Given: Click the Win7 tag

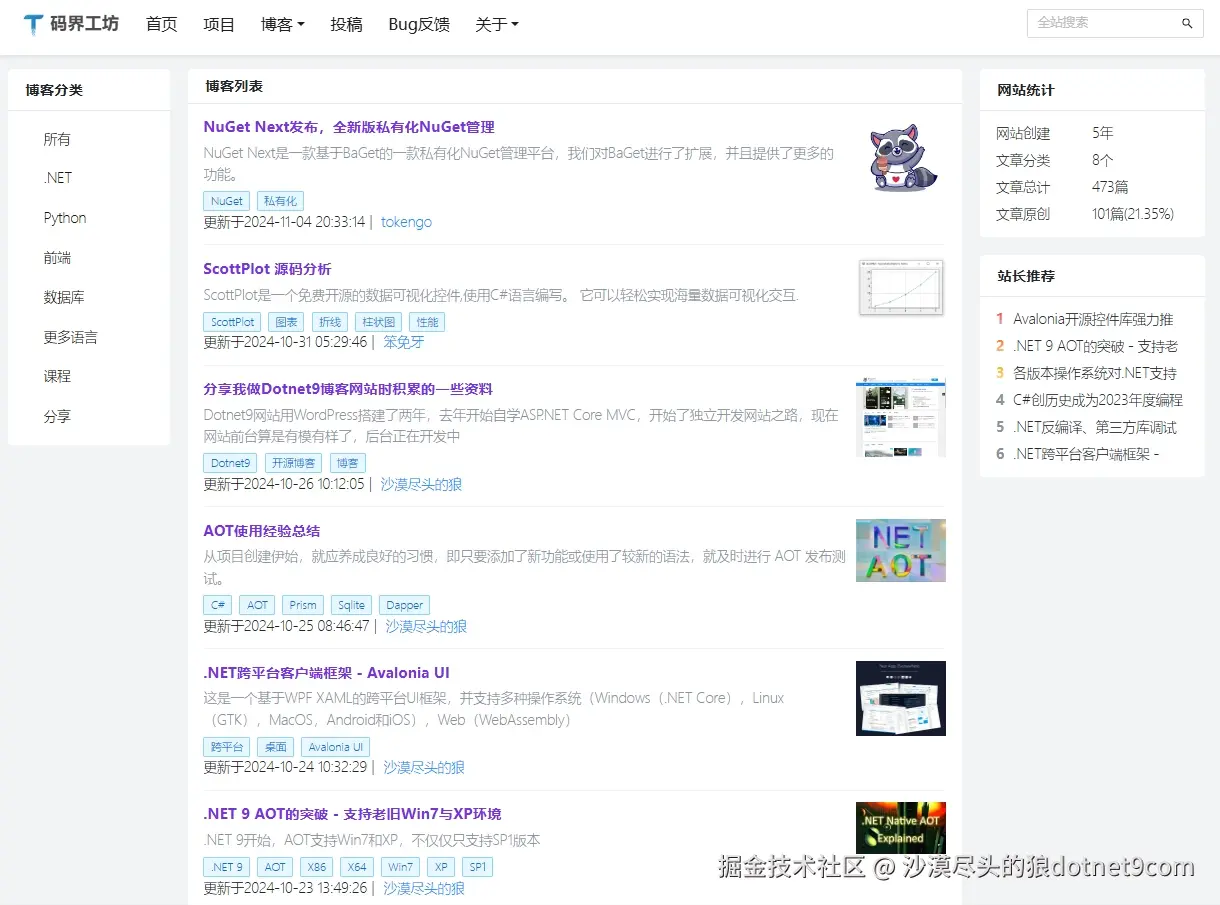Looking at the screenshot, I should (400, 867).
